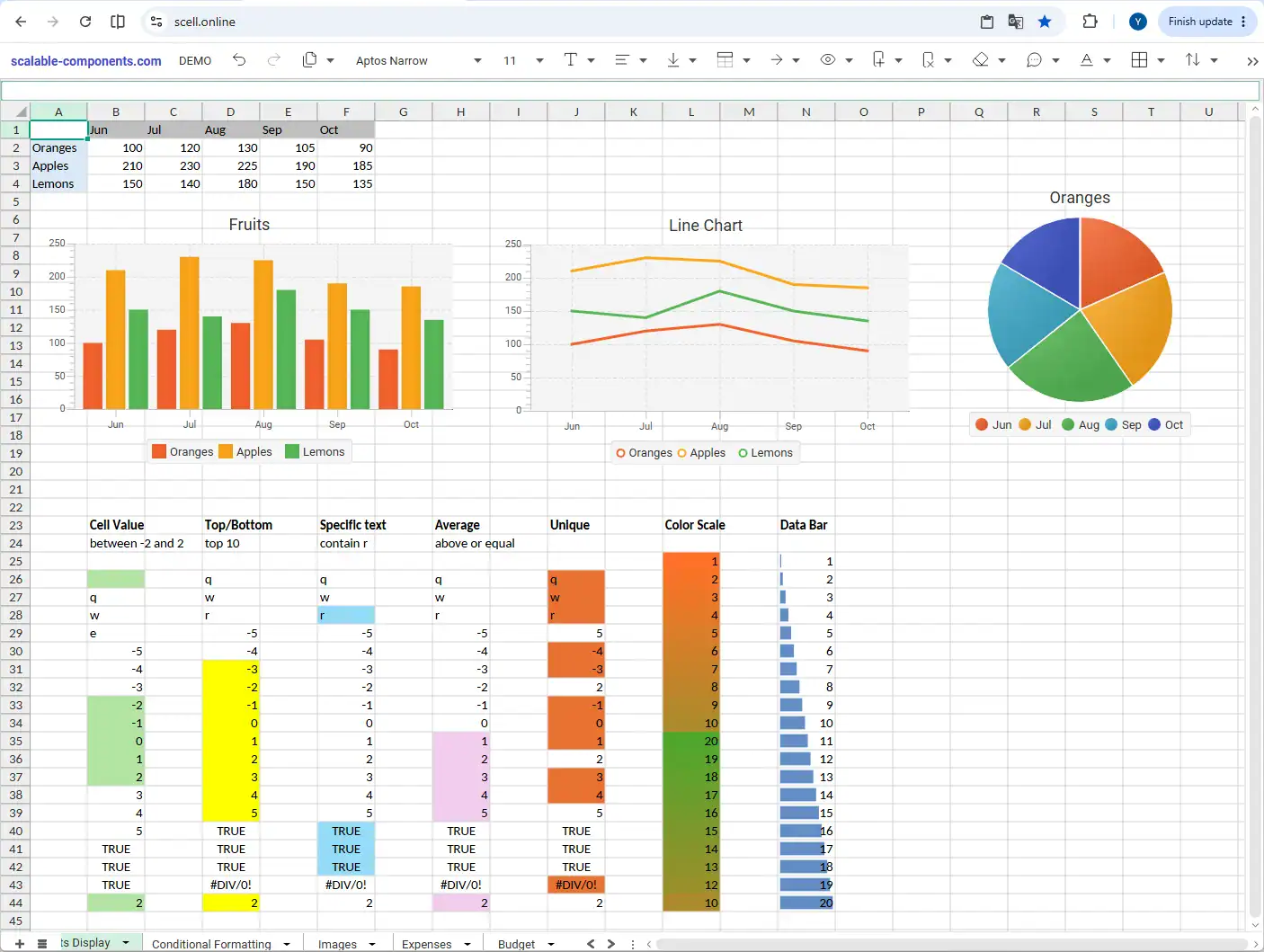
Task: Select column header D
Action: pos(231,111)
